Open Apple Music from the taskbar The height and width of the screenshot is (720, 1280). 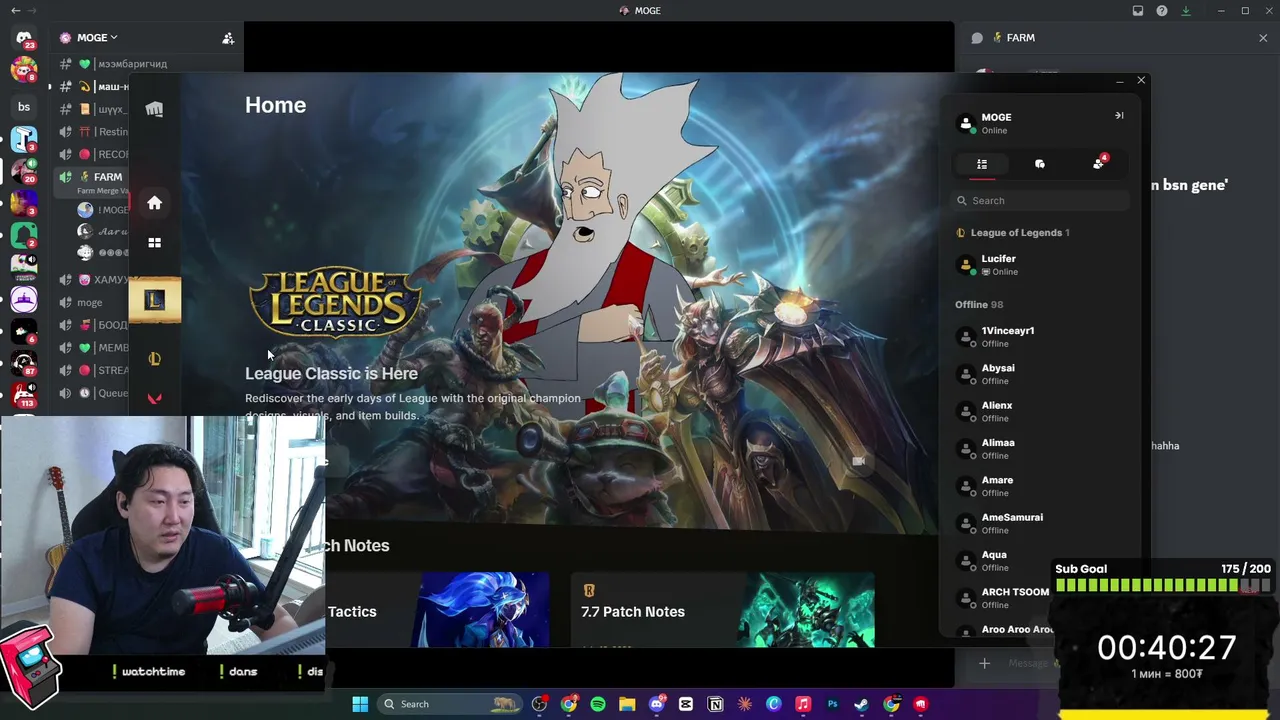[803, 704]
